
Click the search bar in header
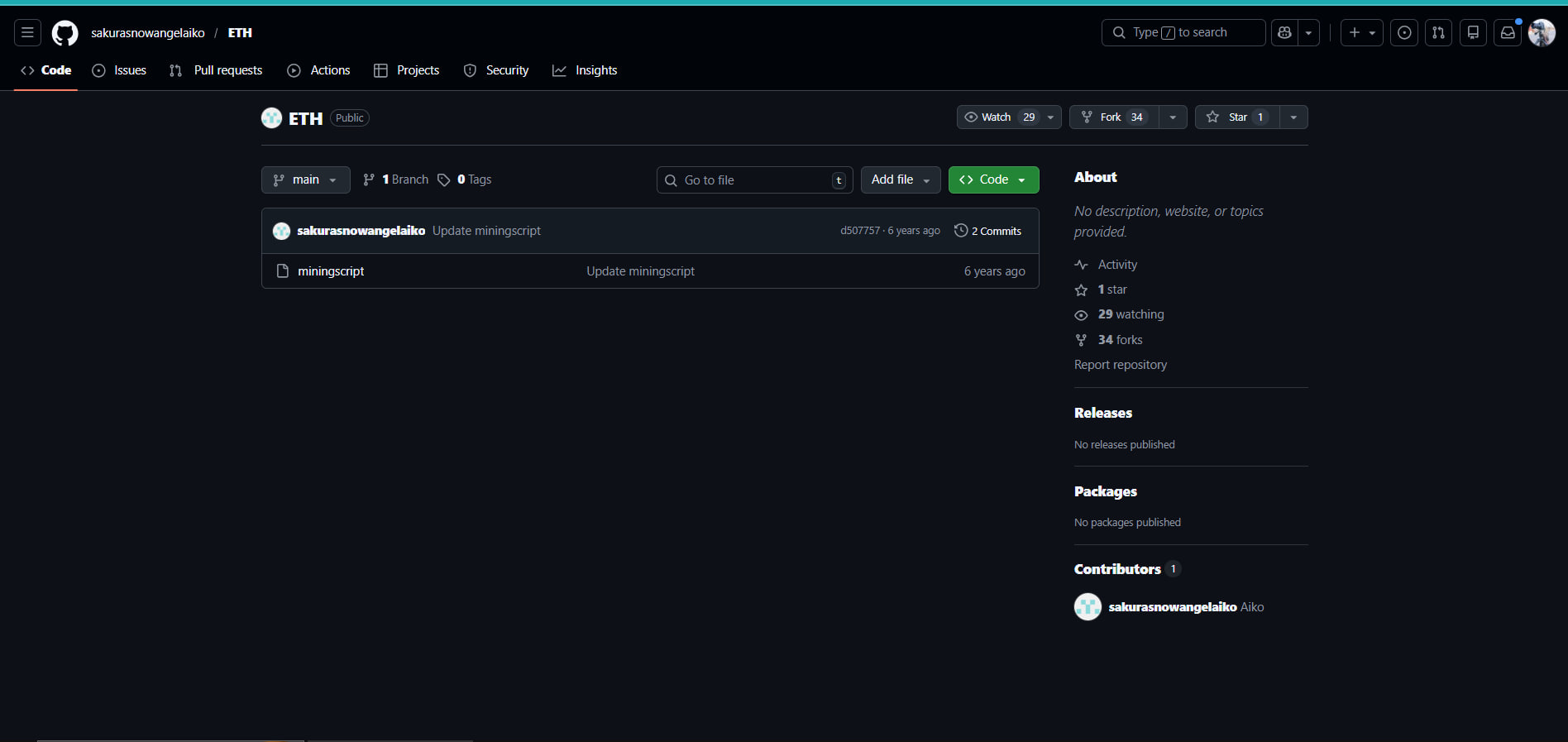click(1183, 33)
